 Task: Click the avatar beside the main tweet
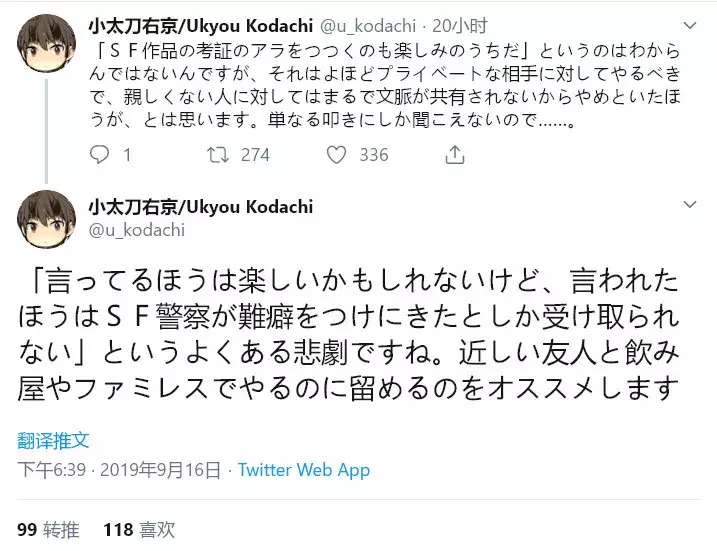(43, 216)
